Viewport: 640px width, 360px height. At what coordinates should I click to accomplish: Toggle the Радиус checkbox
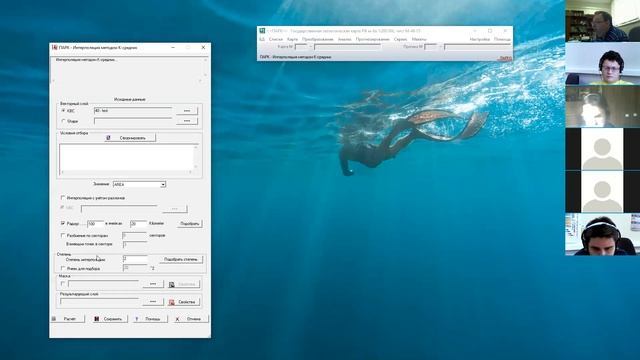[63, 223]
